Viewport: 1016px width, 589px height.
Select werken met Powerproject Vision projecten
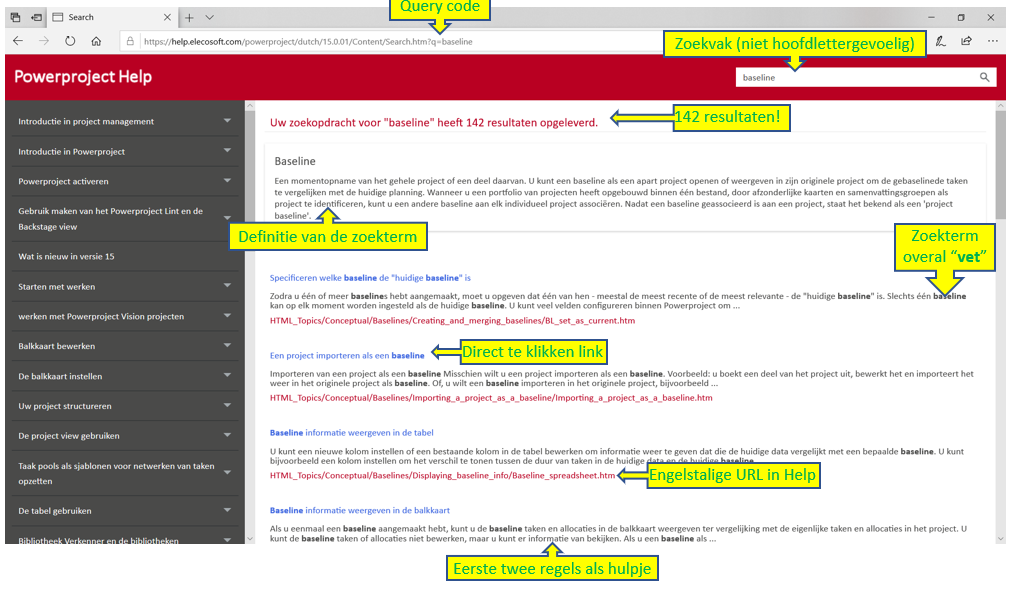(101, 317)
